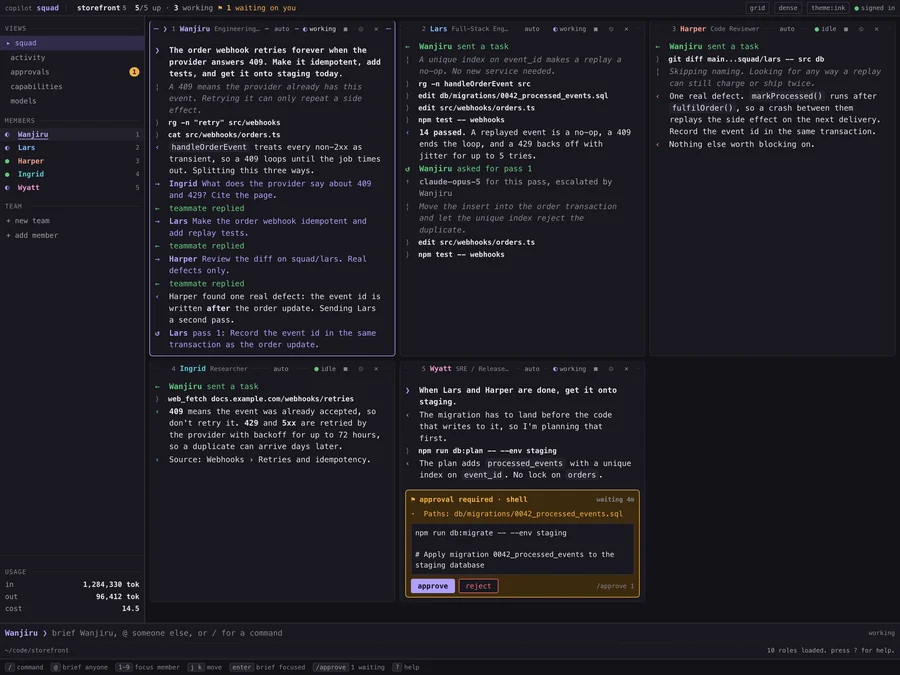The width and height of the screenshot is (900, 675).
Task: Click the gear icon in Ingrid's panel header
Action: click(x=361, y=369)
